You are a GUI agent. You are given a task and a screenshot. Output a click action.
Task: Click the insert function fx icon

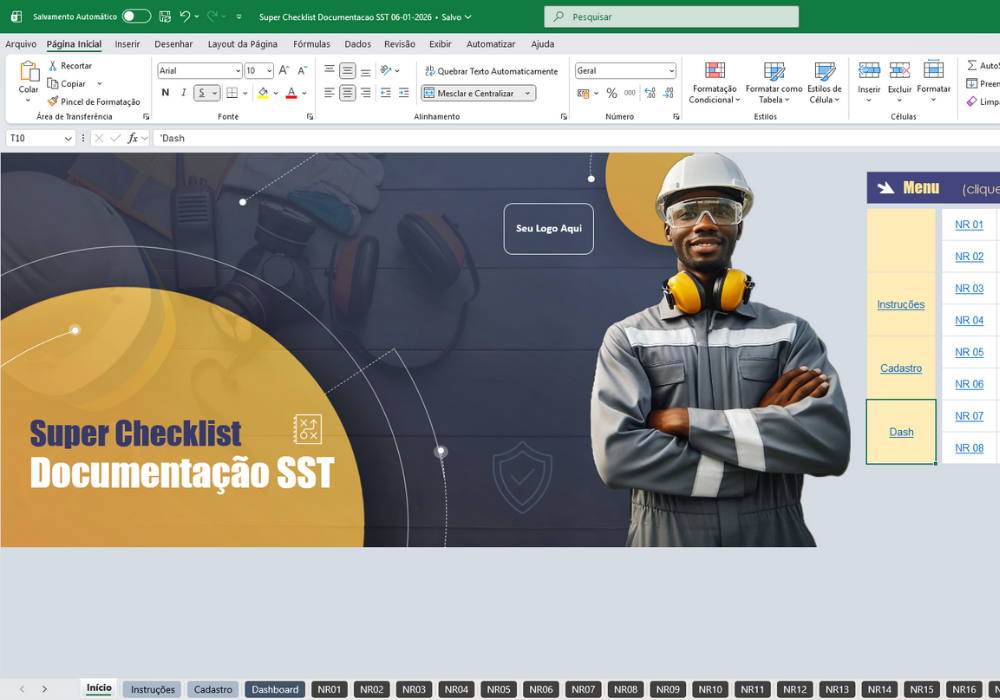pyautogui.click(x=132, y=138)
